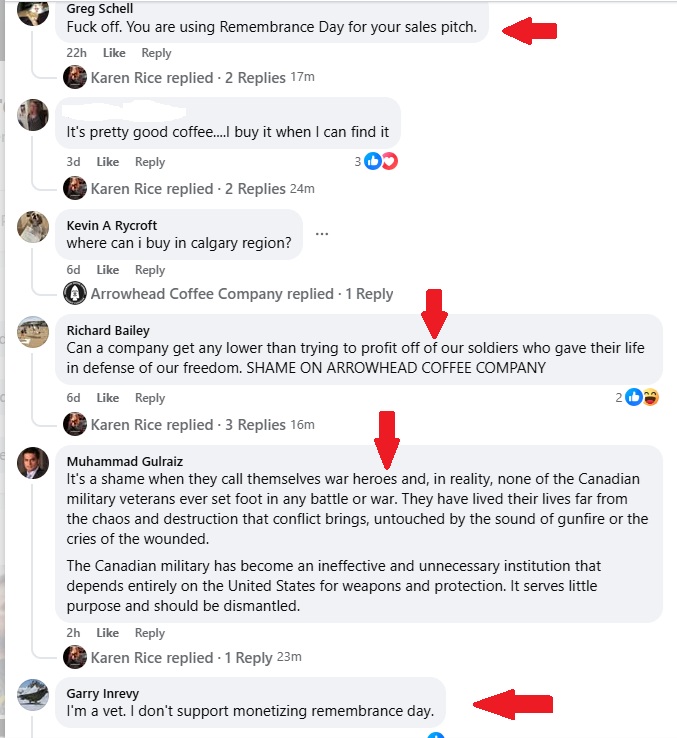Viewport: 677px width, 738px height.
Task: Open three-dot options on Kevin Rycroft's comment
Action: (x=321, y=234)
